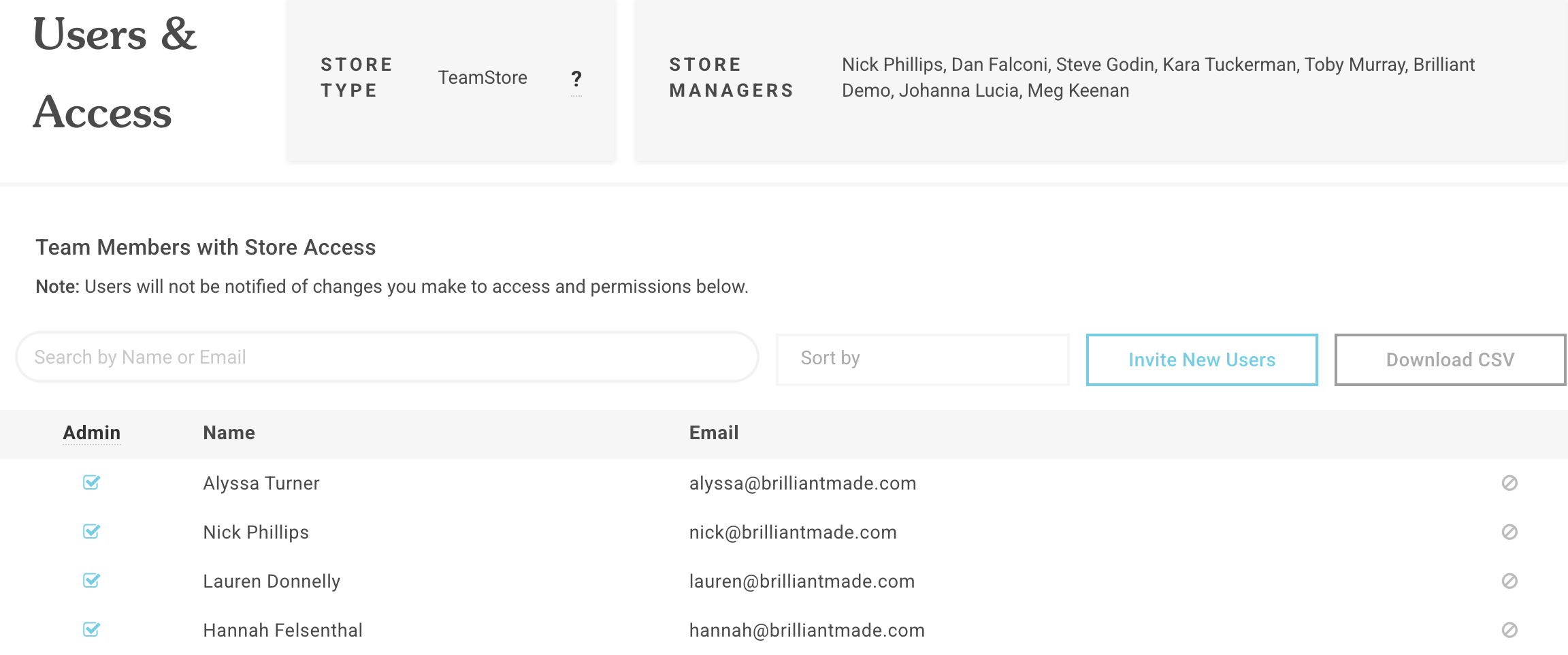Disable admin rights for Lauren Donnelly

[91, 581]
